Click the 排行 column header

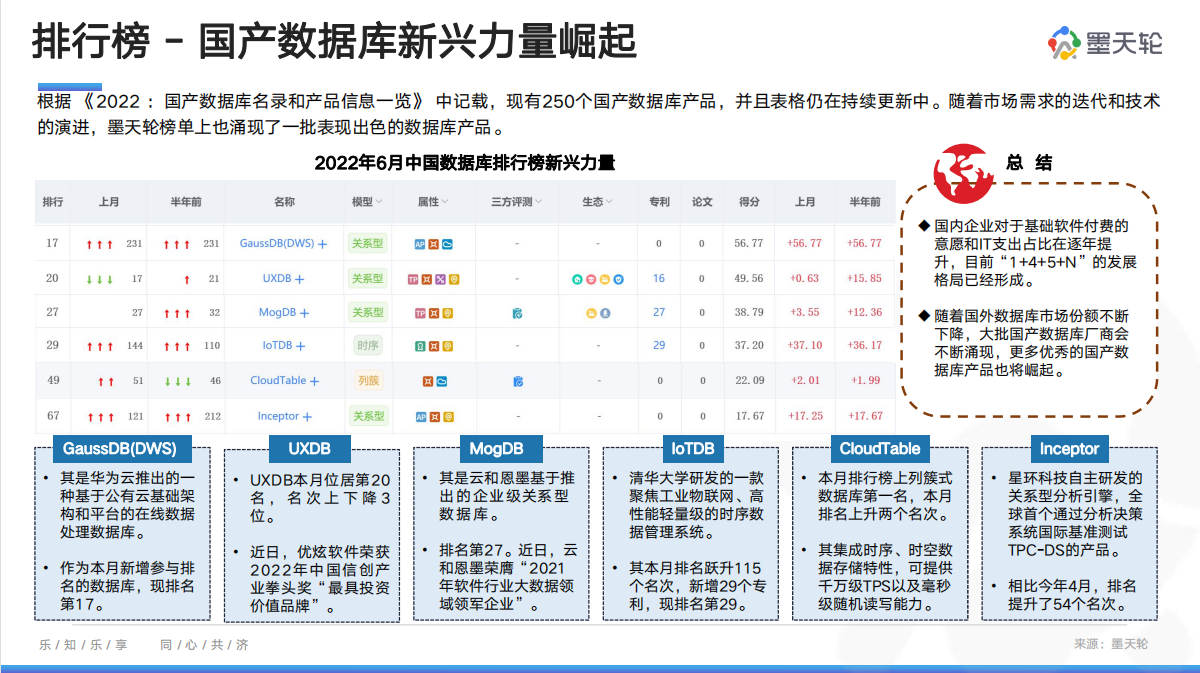point(53,201)
